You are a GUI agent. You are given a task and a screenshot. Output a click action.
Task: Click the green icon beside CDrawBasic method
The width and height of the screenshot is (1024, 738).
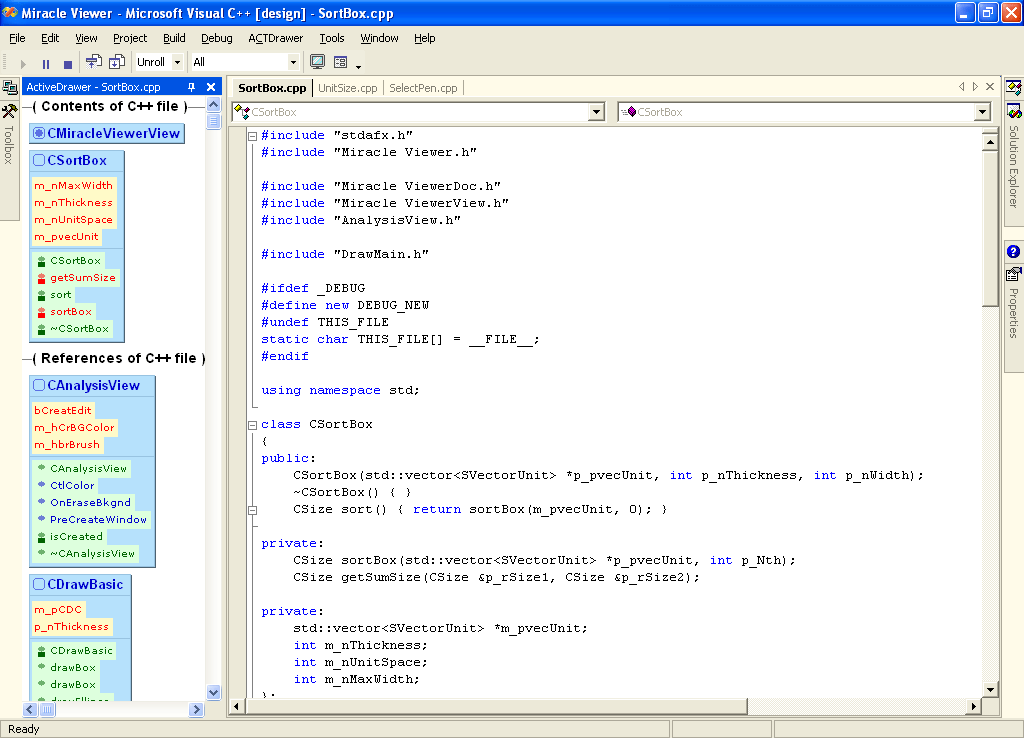(x=41, y=651)
